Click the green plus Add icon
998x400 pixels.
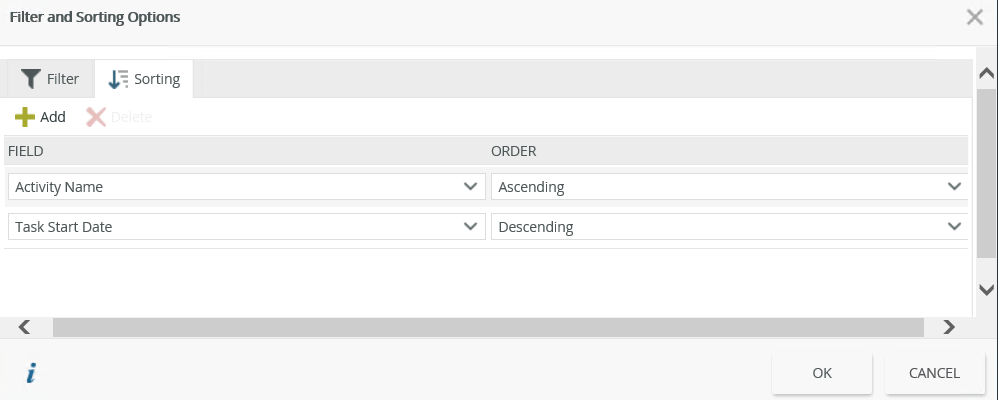coord(25,117)
